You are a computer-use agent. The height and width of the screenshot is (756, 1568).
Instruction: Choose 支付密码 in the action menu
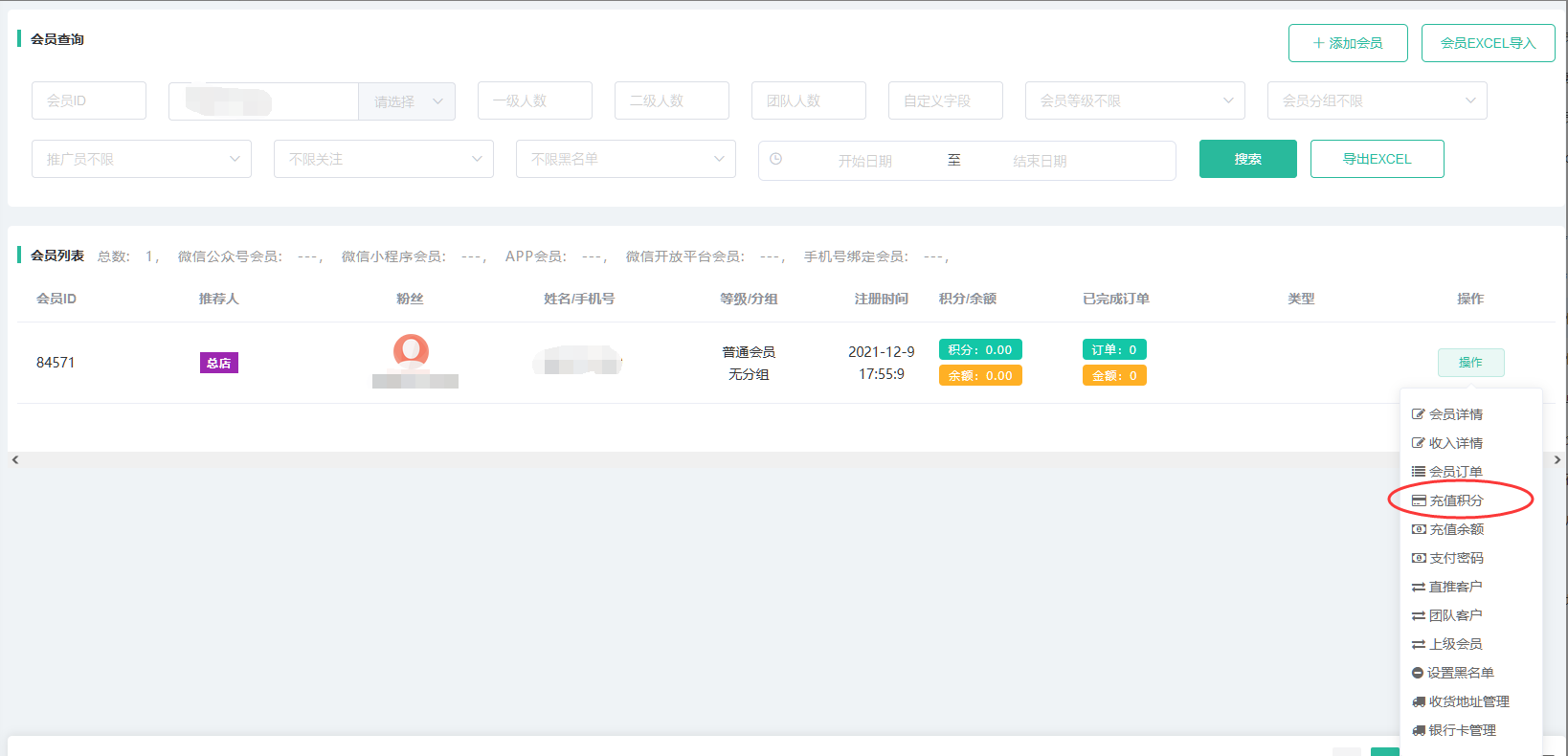point(1456,558)
